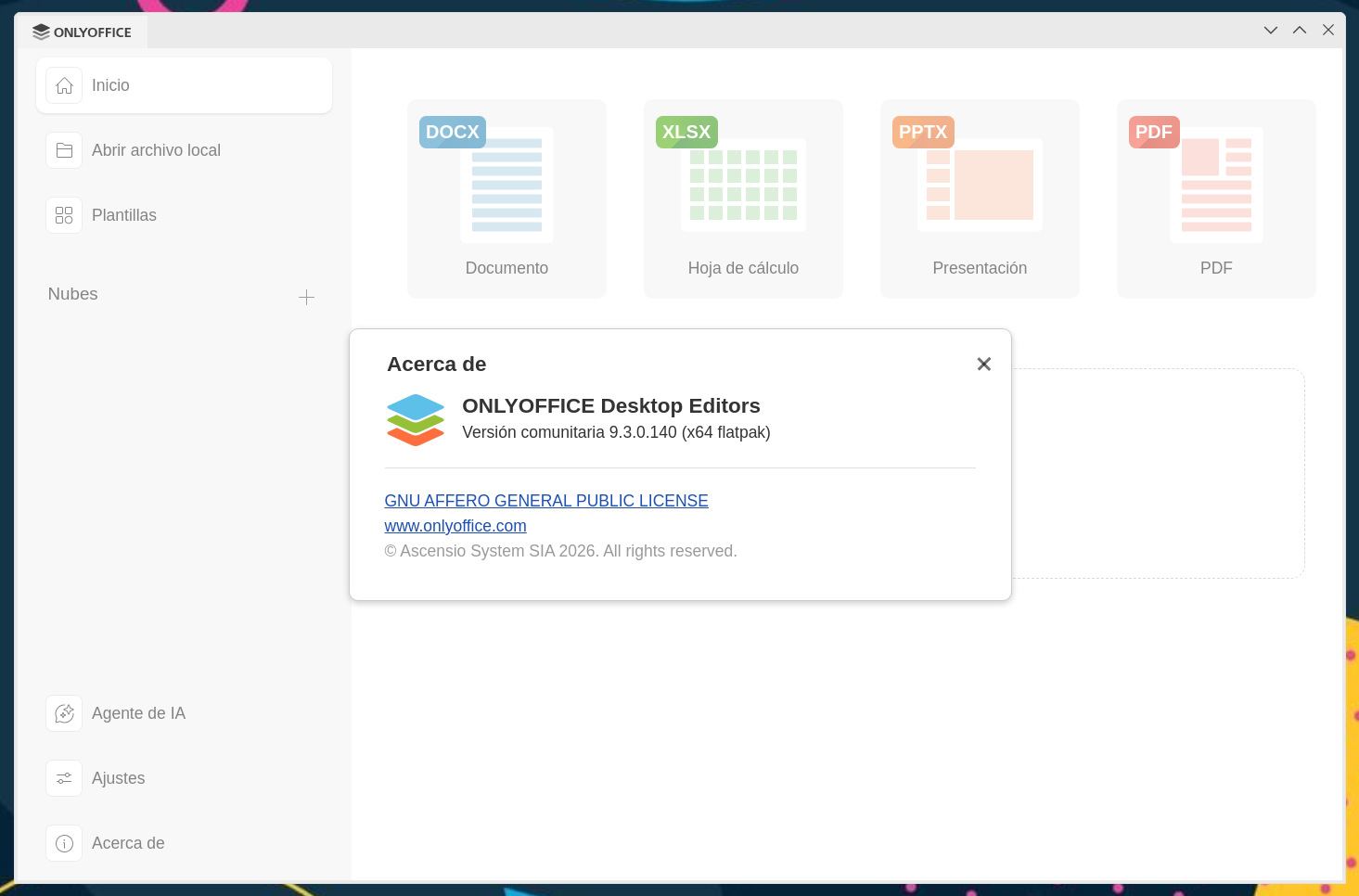Image resolution: width=1359 pixels, height=896 pixels.
Task: Click the sliders icon beside Ajustes
Action: (63, 778)
